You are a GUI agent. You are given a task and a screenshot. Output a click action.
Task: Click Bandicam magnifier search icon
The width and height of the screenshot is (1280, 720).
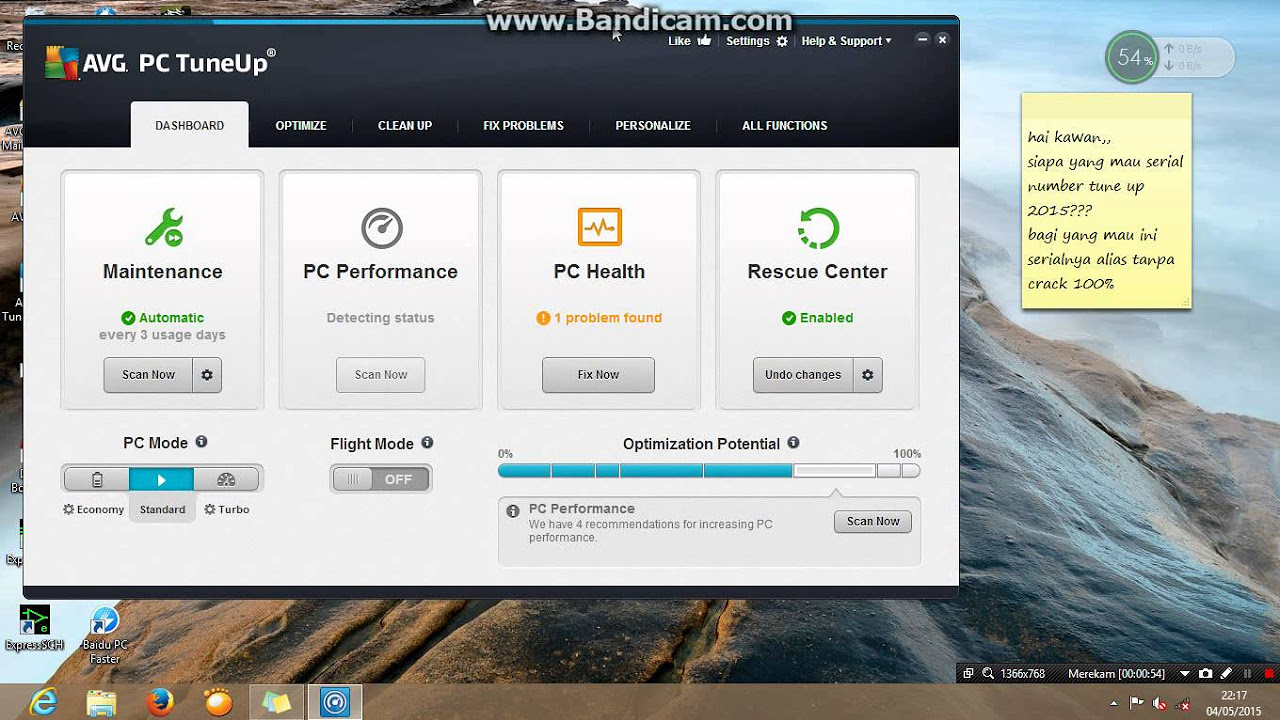pos(988,674)
